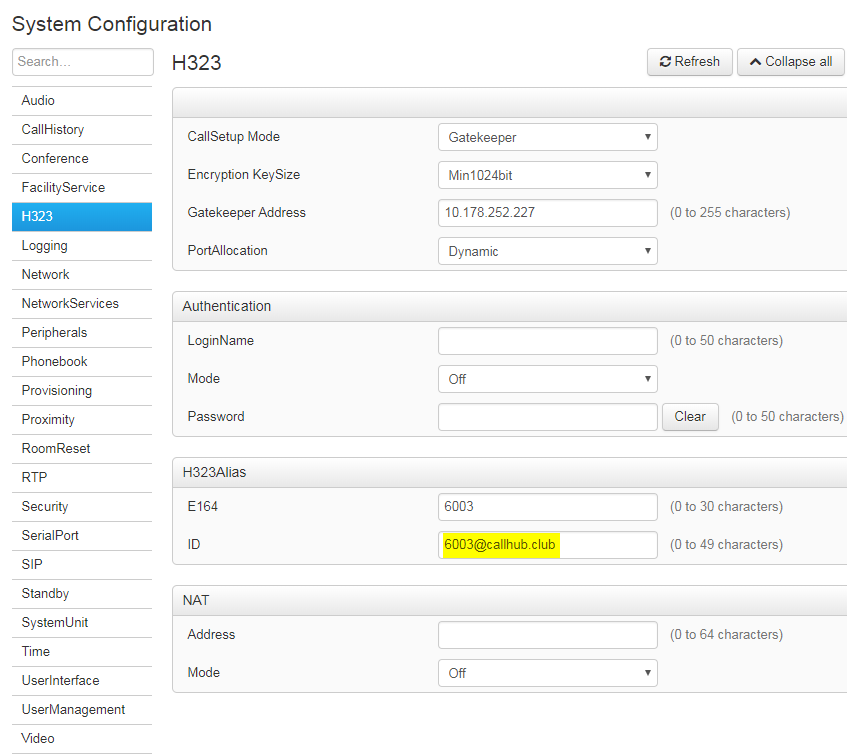Collapse the Authentication section header
847x756 pixels.
coord(509,306)
